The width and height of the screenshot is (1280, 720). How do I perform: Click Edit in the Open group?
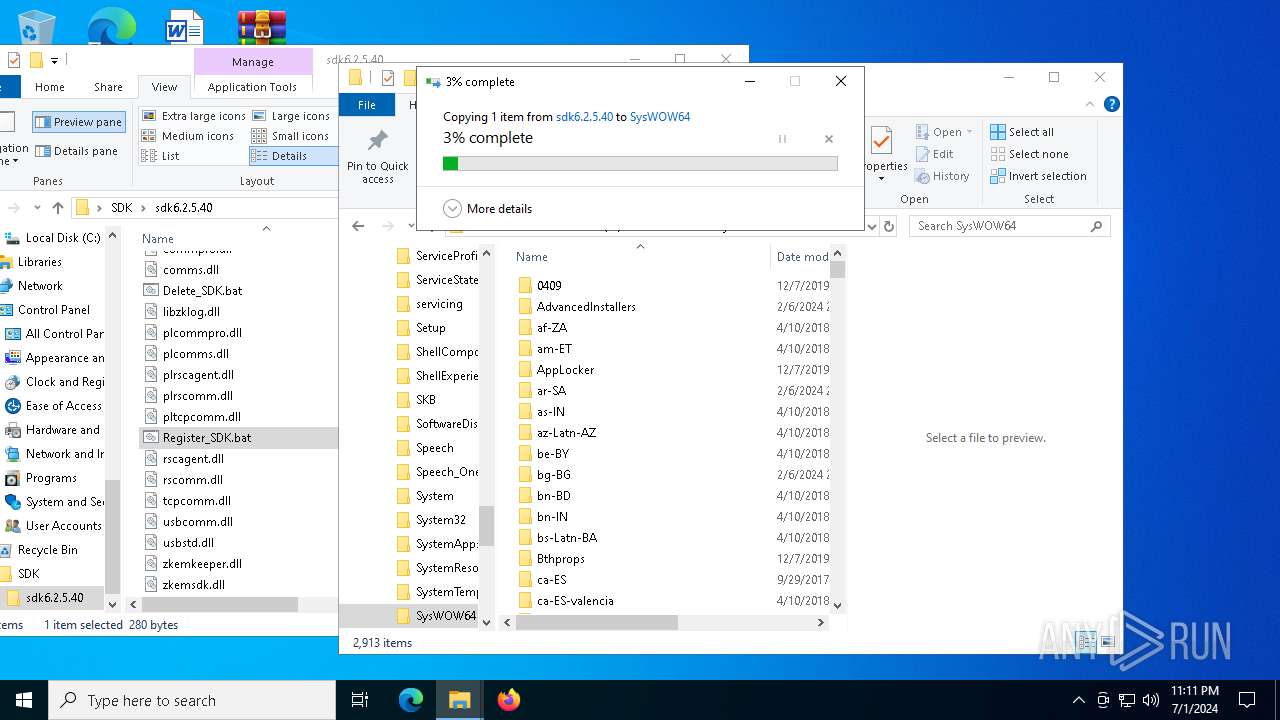tap(935, 154)
